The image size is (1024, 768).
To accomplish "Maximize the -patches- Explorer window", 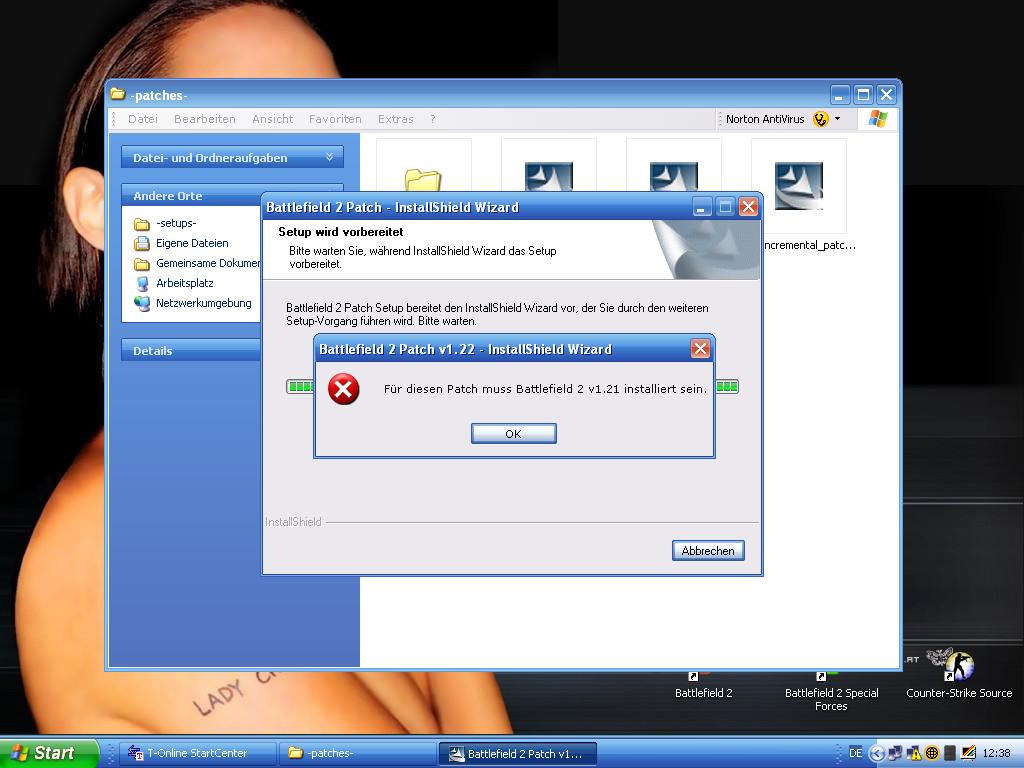I will pyautogui.click(x=863, y=95).
